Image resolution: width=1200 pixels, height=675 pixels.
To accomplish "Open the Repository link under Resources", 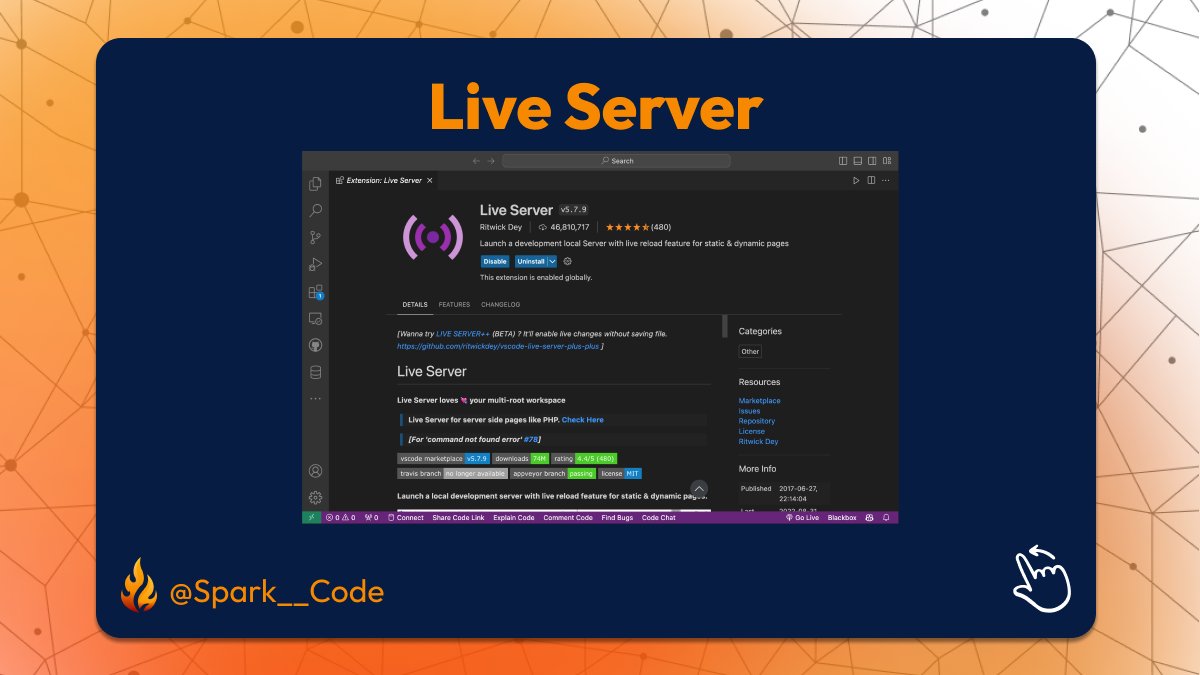I will (759, 420).
